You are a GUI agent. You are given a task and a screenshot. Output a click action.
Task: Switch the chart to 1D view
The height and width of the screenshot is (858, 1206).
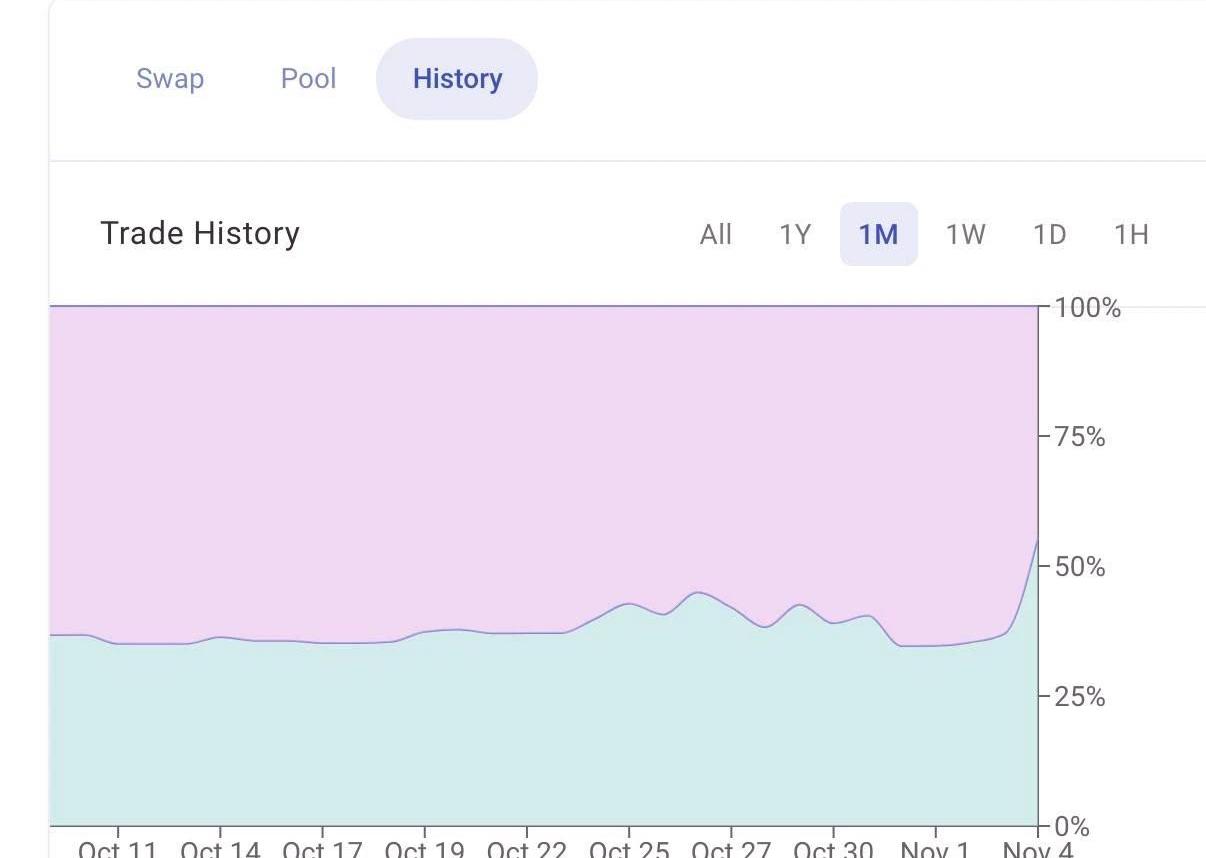point(1049,234)
